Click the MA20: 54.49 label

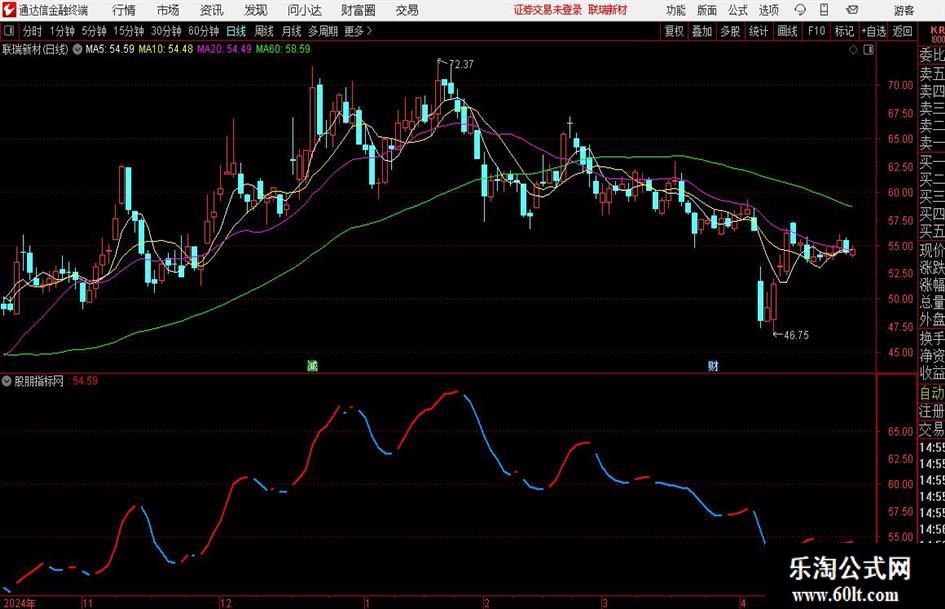[x=224, y=49]
